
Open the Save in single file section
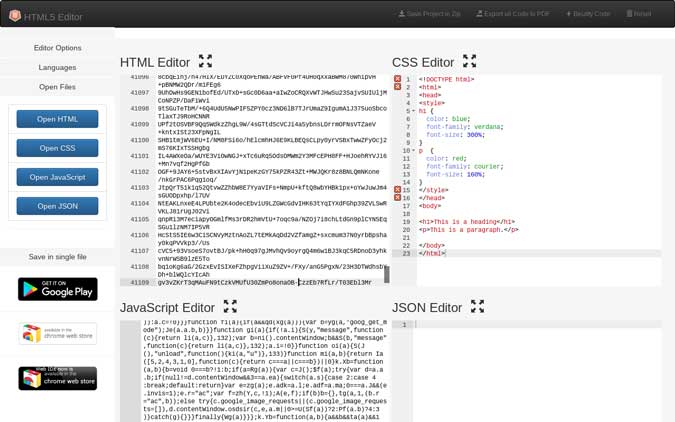(x=58, y=257)
